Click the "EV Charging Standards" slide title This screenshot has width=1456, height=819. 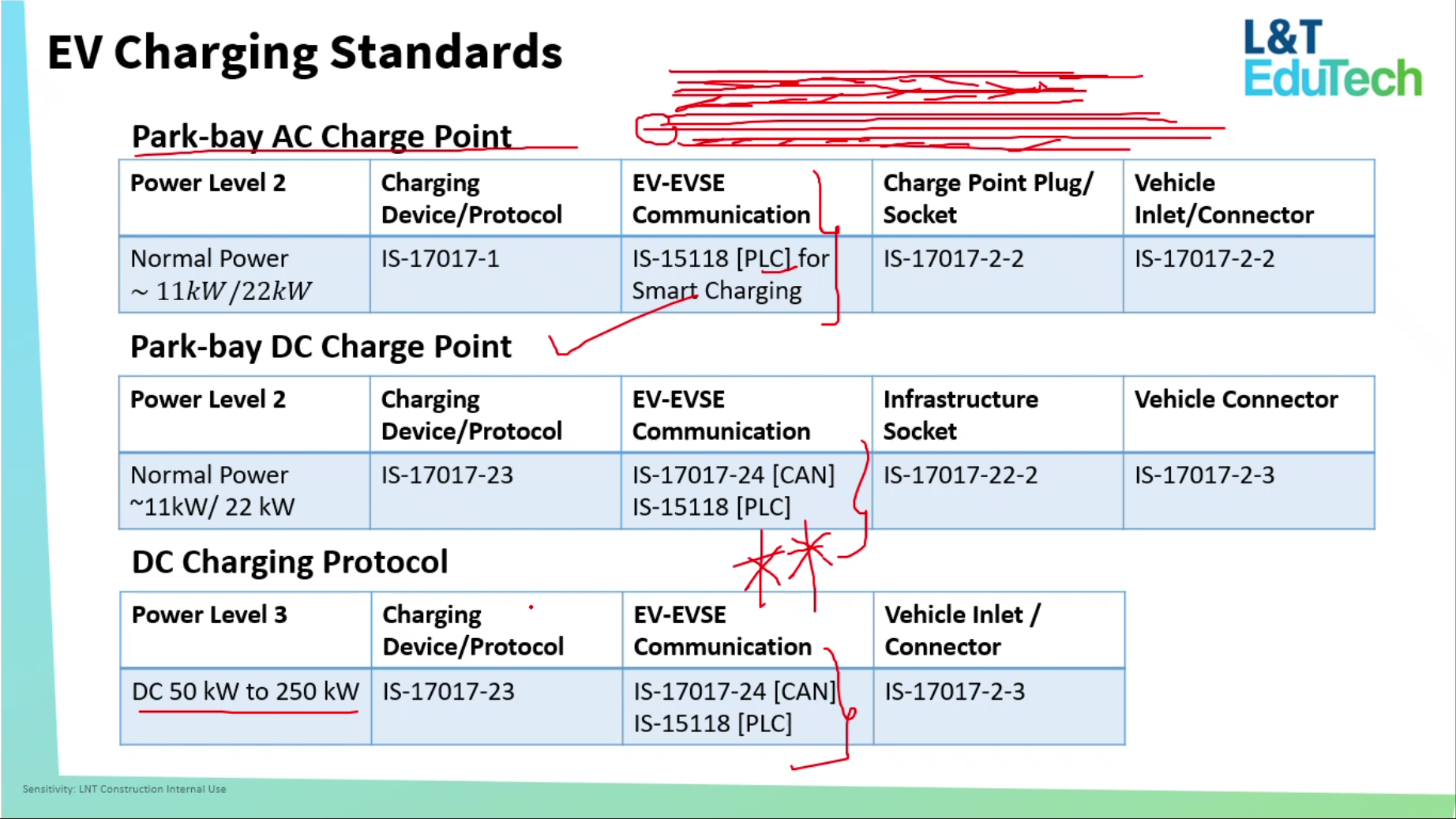pyautogui.click(x=305, y=53)
